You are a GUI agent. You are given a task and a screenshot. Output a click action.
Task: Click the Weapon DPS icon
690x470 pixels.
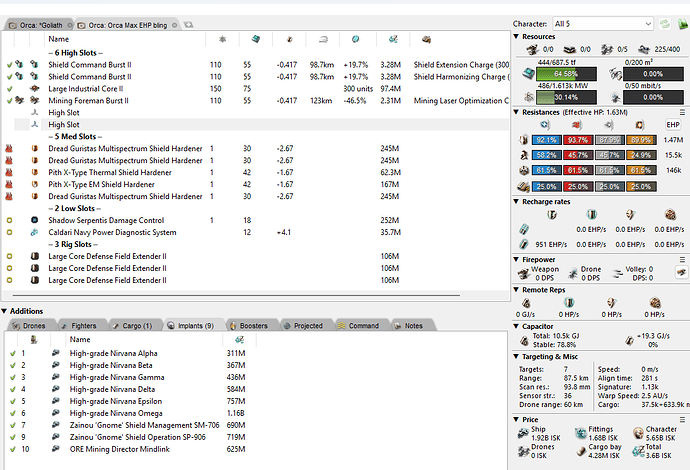tap(524, 274)
